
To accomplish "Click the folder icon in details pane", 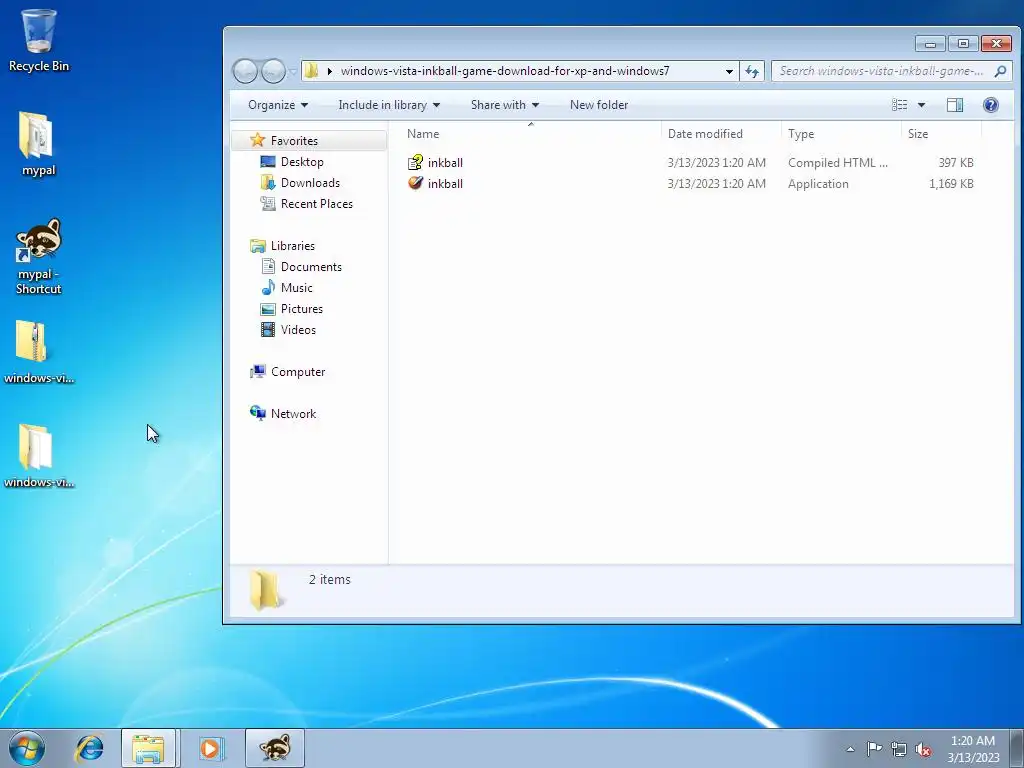I will tap(266, 589).
